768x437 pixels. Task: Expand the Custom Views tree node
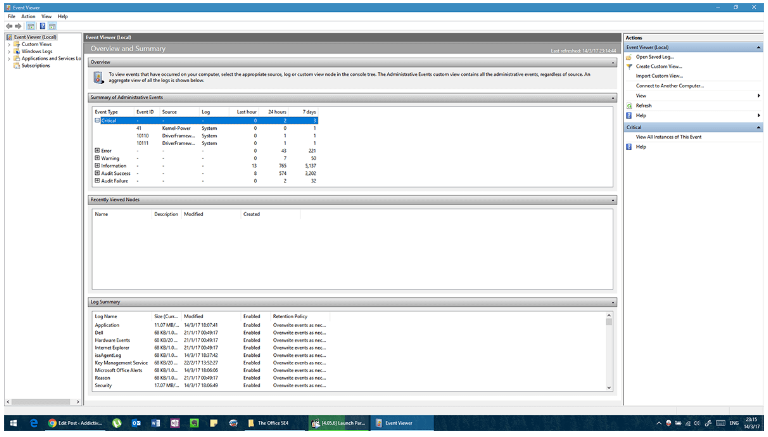(x=9, y=45)
